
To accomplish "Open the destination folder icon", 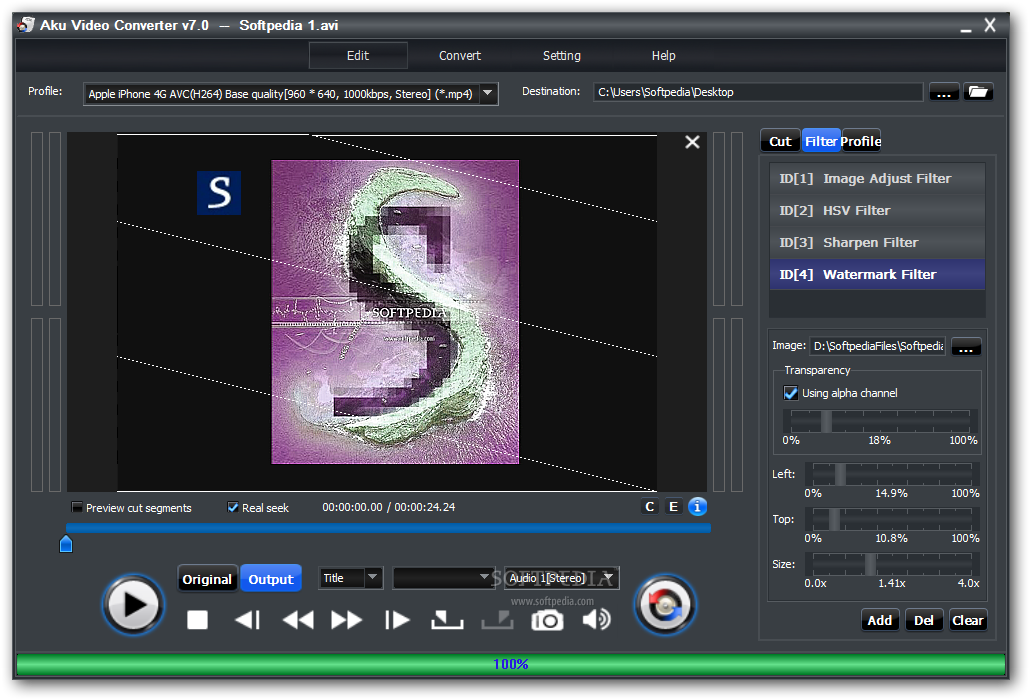I will point(978,92).
